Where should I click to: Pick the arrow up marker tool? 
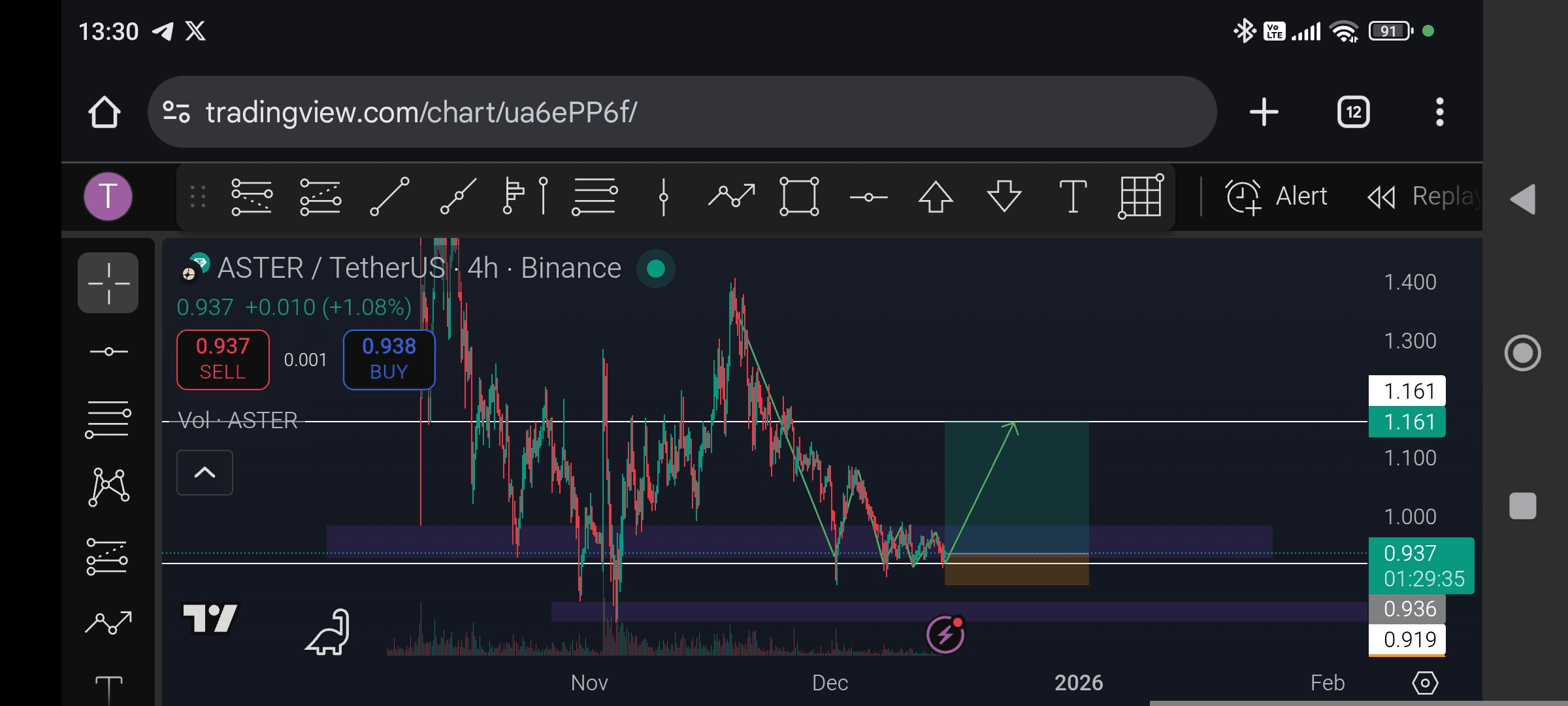[x=936, y=196]
